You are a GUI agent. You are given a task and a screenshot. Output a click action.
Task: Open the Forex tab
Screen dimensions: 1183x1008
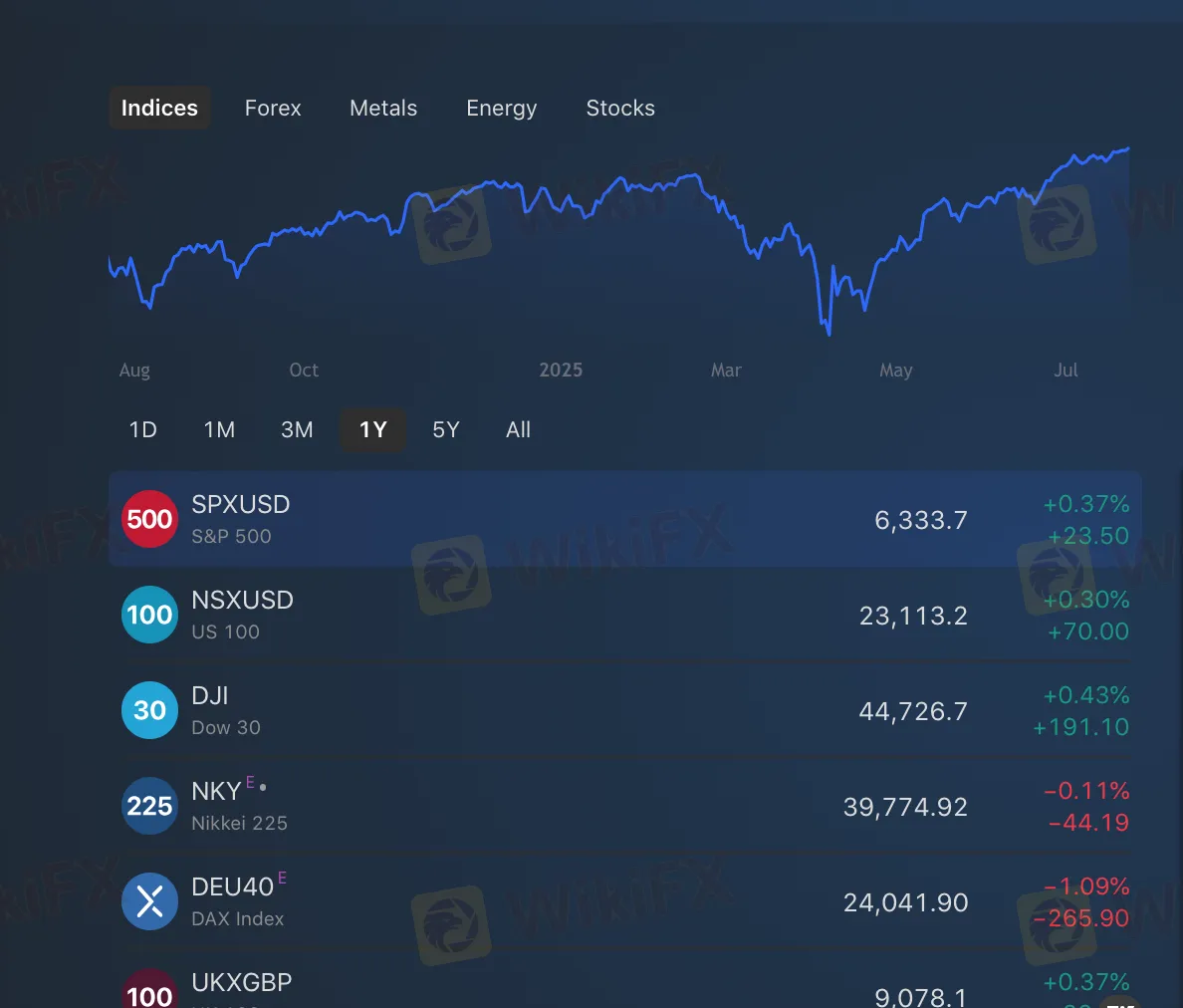tap(273, 108)
